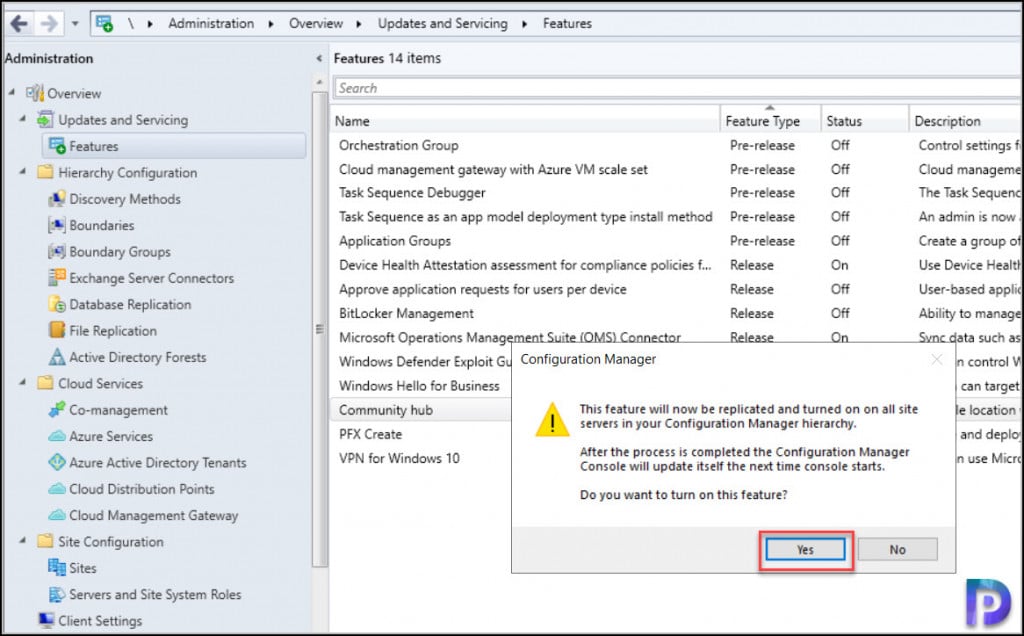The image size is (1024, 636).
Task: Click Cloud Management Gateway icon
Action: coord(57,515)
